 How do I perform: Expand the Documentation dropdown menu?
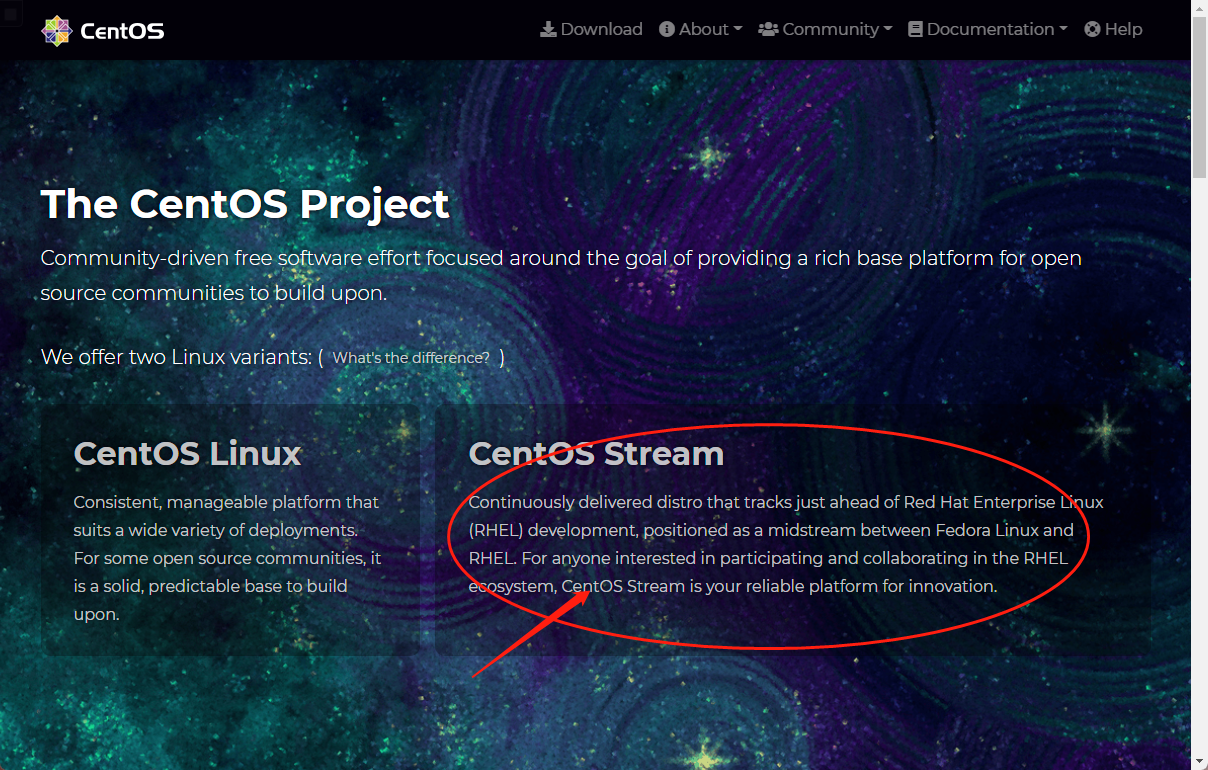coord(997,29)
